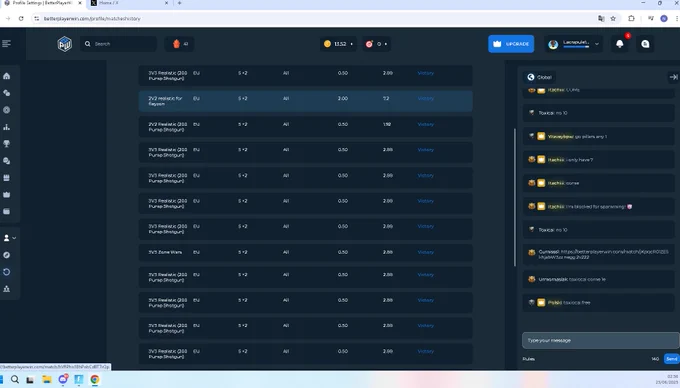This screenshot has height=388, width=680.
Task: Click the flame All filter button
Action: click(x=180, y=44)
